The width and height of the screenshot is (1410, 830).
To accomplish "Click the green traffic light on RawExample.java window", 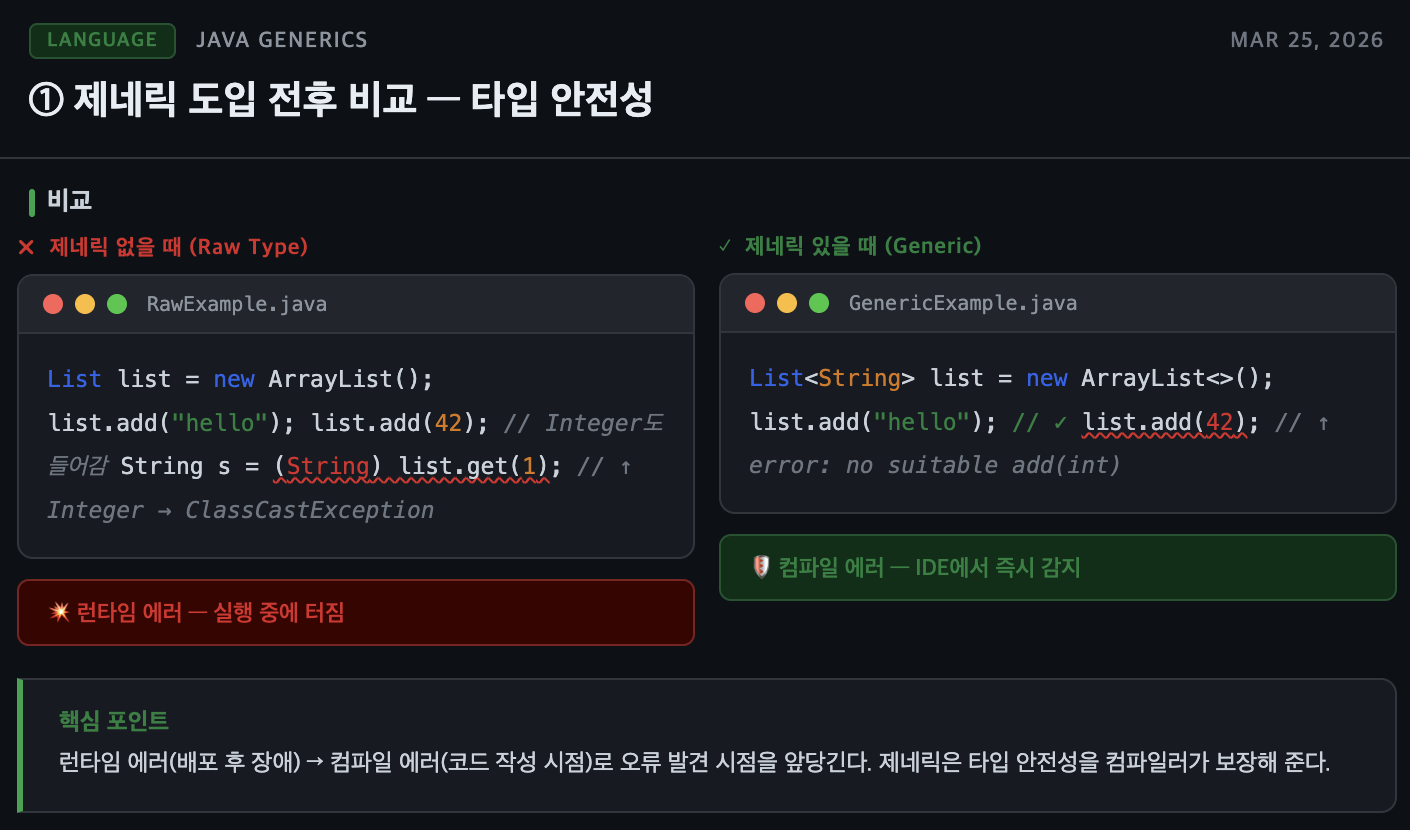I will 119,304.
